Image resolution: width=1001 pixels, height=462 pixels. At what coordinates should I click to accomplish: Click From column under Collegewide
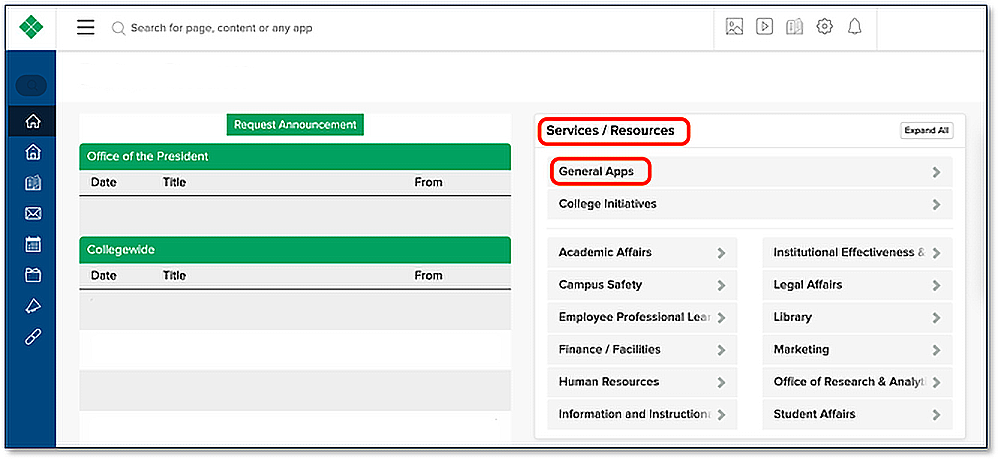(x=428, y=276)
